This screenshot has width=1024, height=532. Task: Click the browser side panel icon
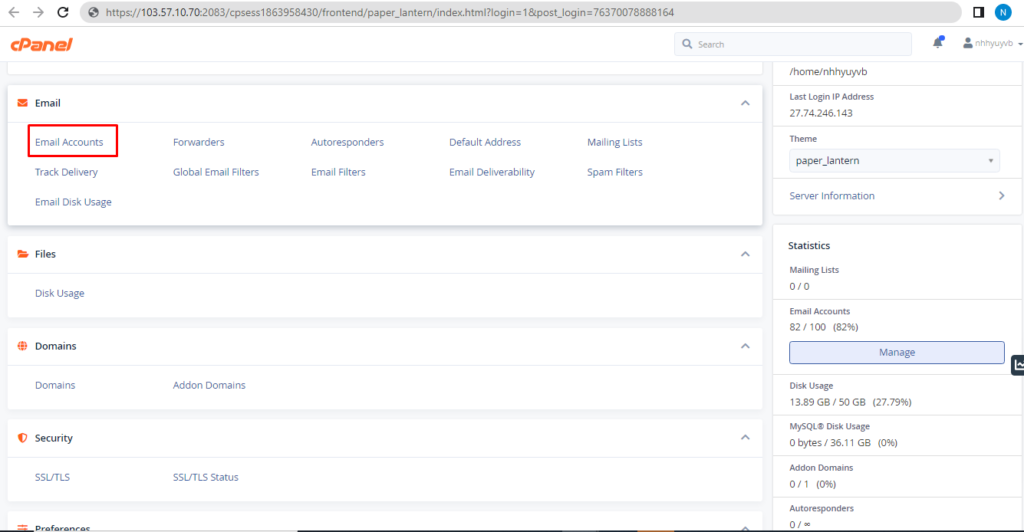pos(979,13)
